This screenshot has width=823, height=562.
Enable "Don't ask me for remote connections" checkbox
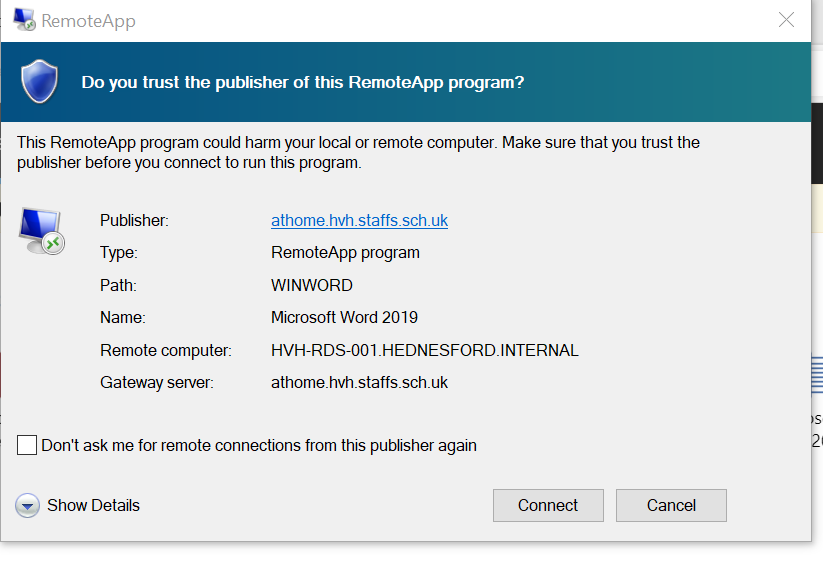click(x=27, y=445)
